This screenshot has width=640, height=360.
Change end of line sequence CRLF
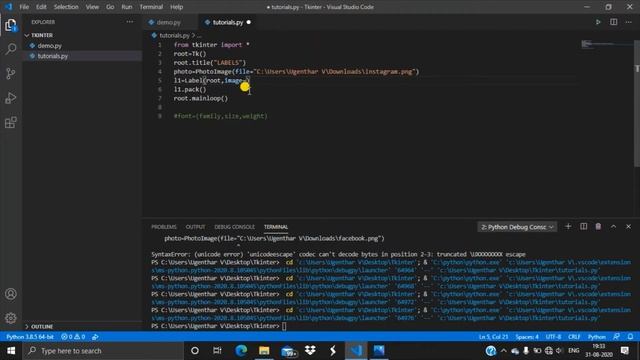click(574, 337)
